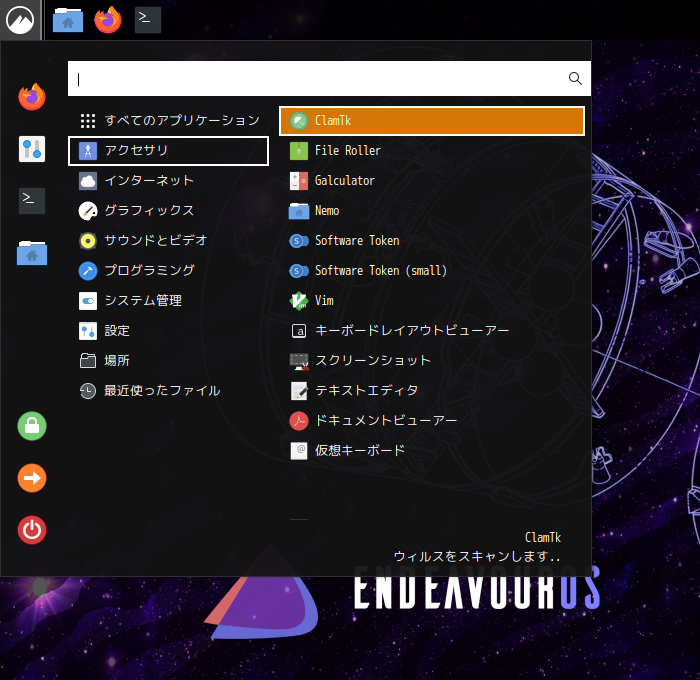Open the インターネット category
Image resolution: width=700 pixels, height=680 pixels.
pos(168,181)
